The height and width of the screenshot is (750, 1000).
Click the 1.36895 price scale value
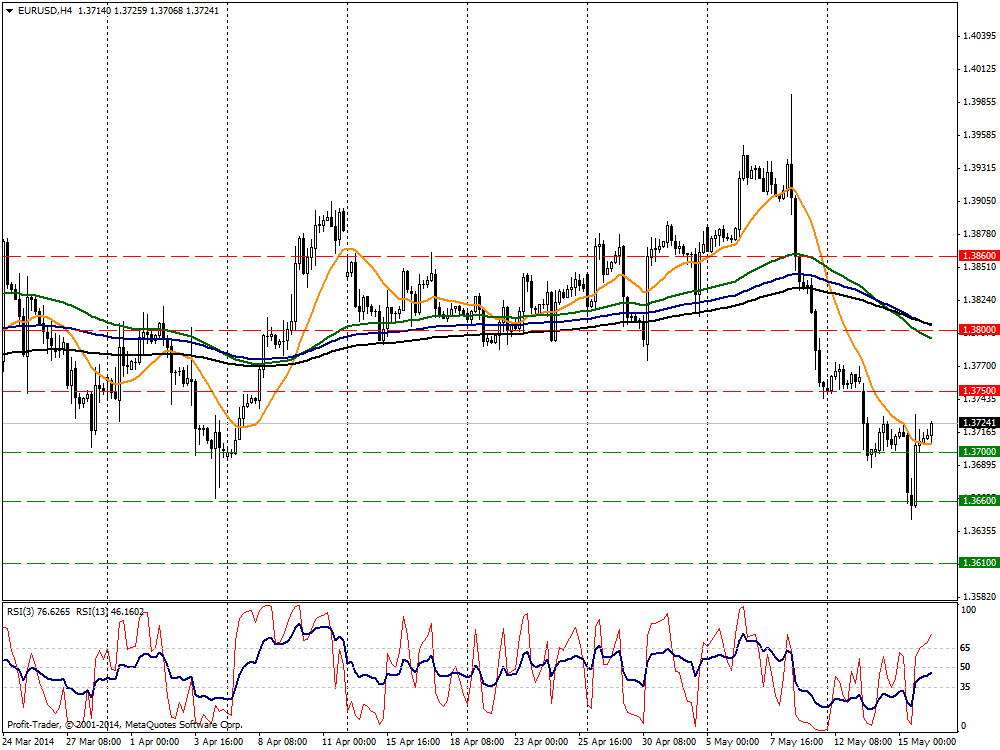[980, 465]
